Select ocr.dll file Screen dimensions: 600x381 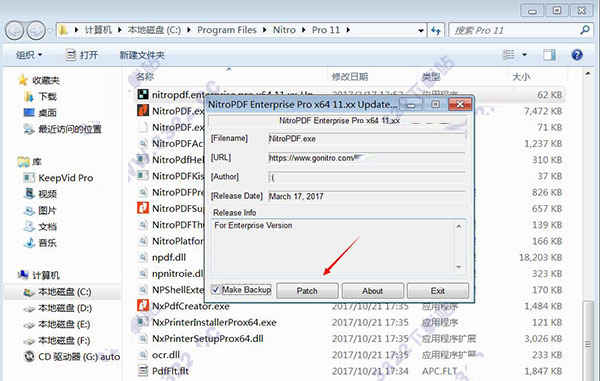tap(166, 355)
